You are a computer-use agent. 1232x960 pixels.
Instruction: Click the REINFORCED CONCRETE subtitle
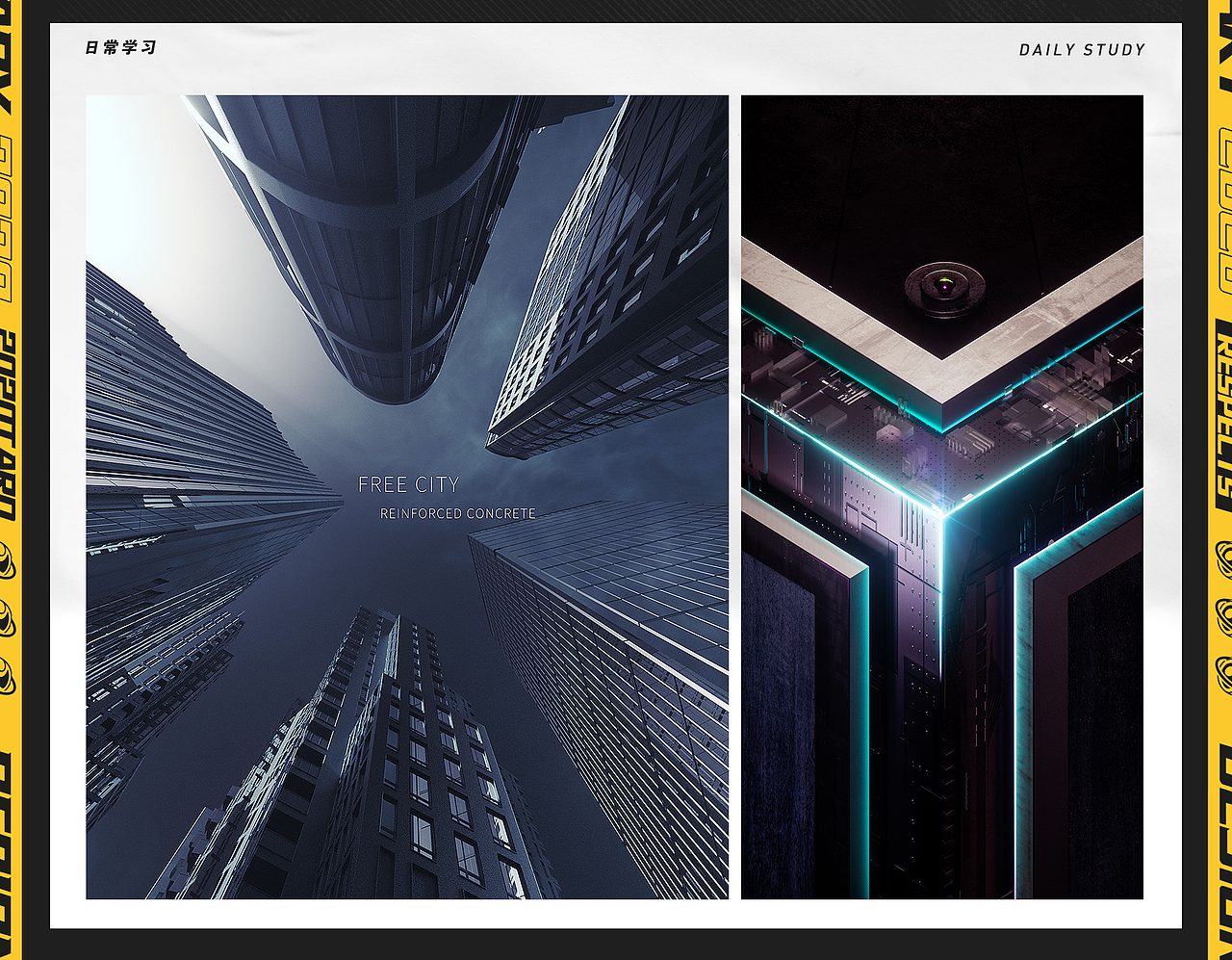[x=457, y=514]
